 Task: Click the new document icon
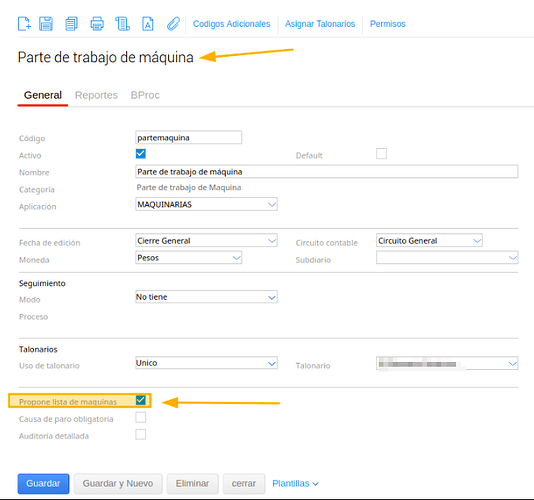click(x=24, y=24)
